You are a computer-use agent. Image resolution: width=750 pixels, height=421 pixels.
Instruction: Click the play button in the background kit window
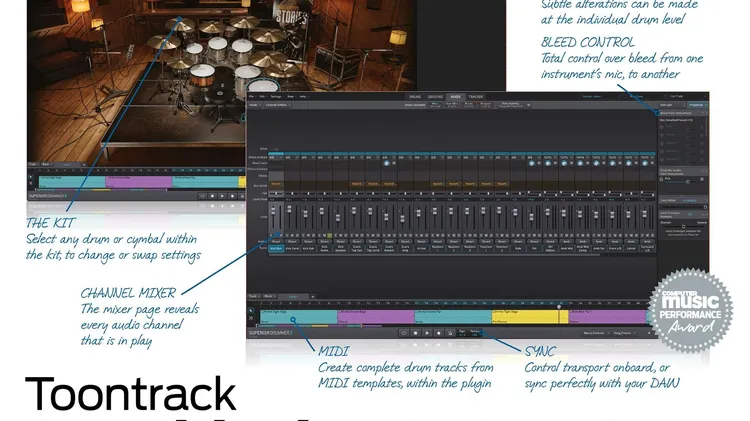tap(222, 196)
